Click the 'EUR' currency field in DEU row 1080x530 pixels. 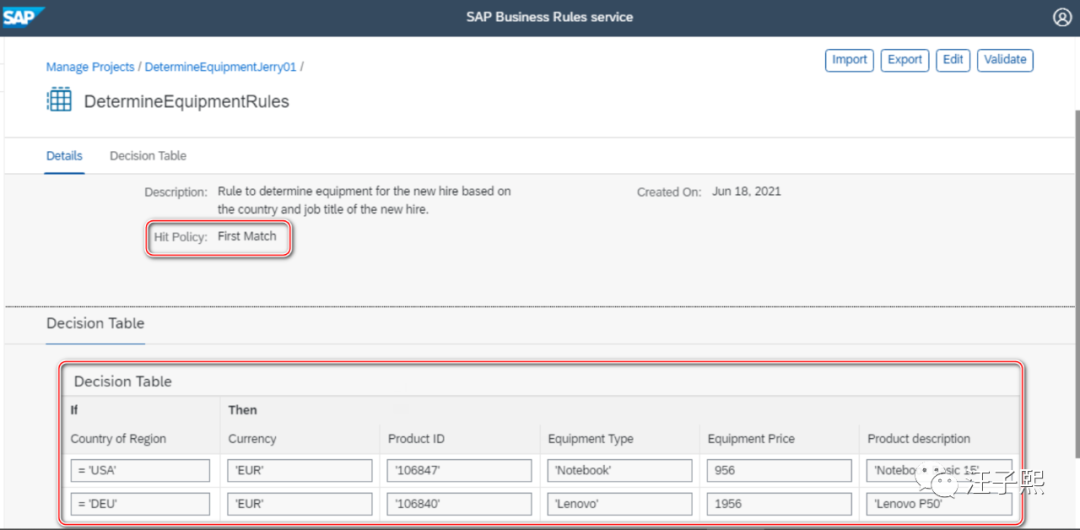[299, 504]
